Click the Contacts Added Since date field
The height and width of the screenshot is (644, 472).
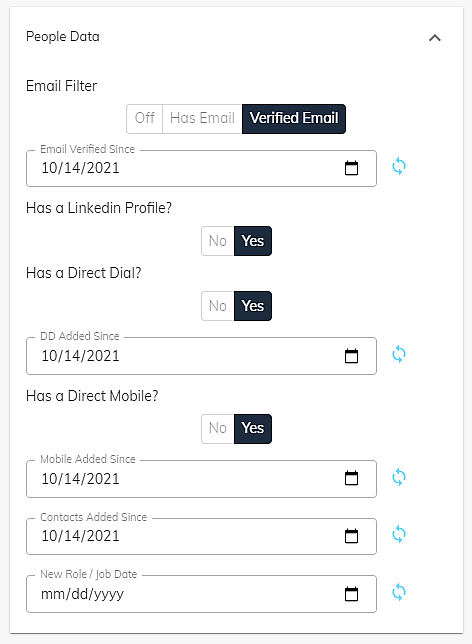pos(201,536)
